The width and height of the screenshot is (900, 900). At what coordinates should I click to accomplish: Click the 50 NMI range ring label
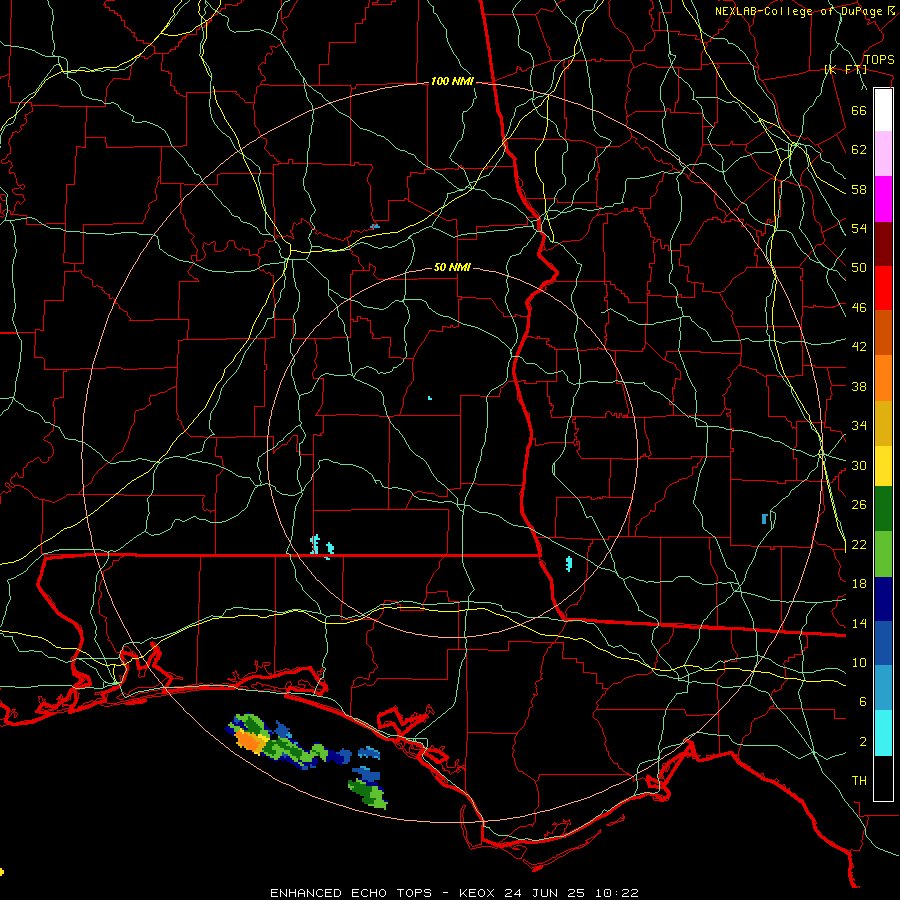[x=452, y=267]
